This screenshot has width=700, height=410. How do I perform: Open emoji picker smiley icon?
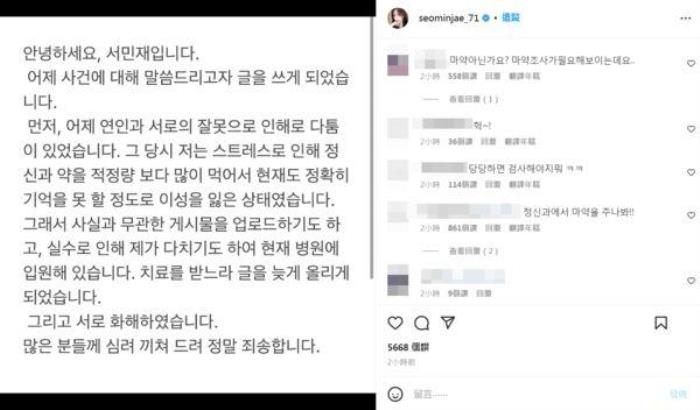395,394
